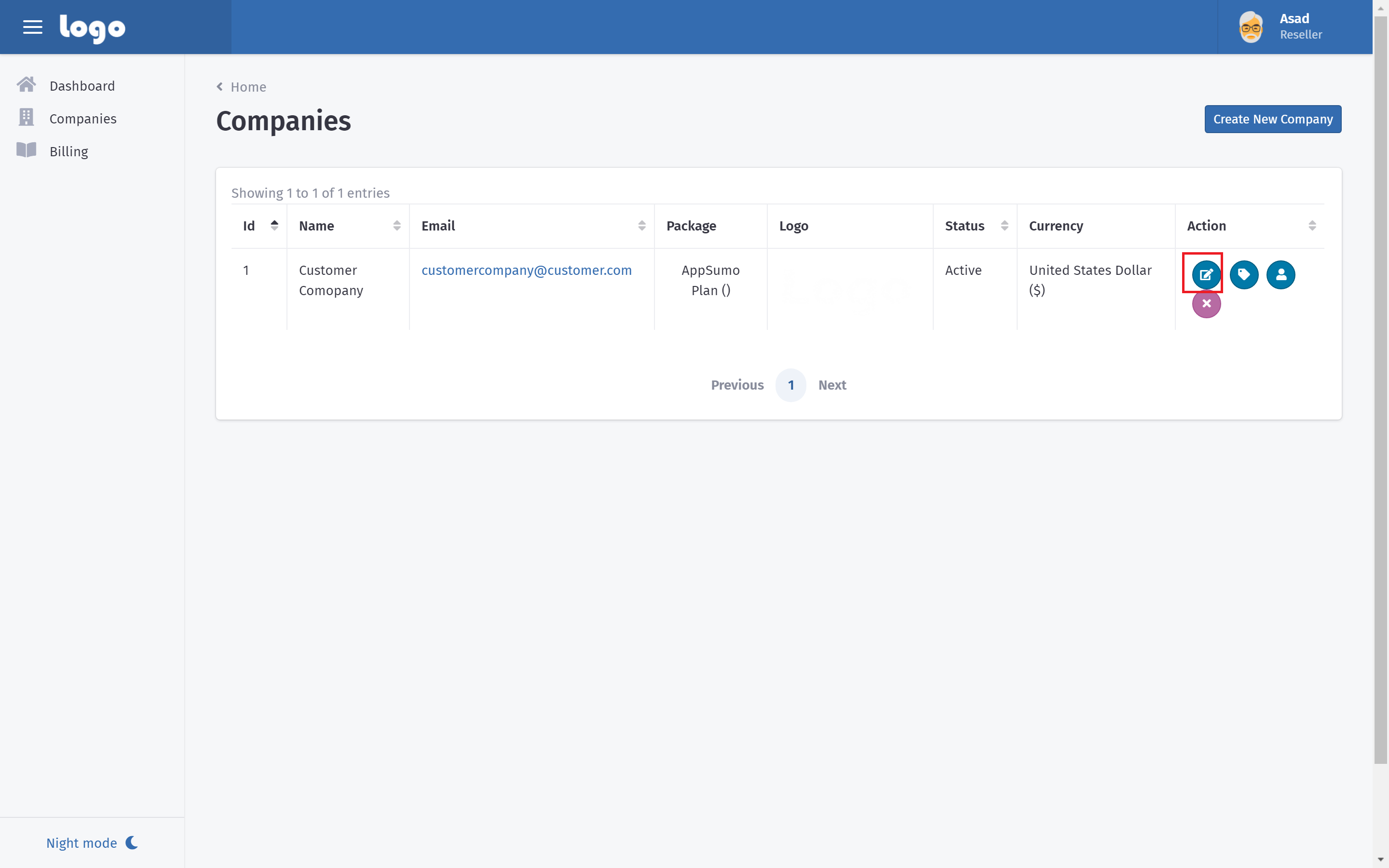Toggle Night mode
This screenshot has width=1389, height=868.
tap(92, 842)
